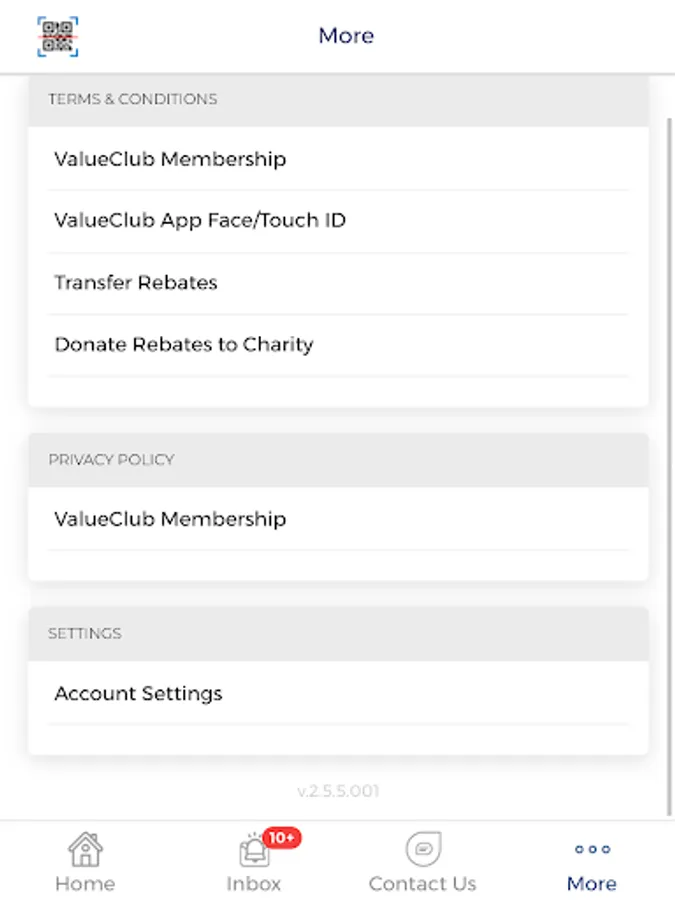
Task: Click the Terms & Conditions section header
Action: (133, 99)
